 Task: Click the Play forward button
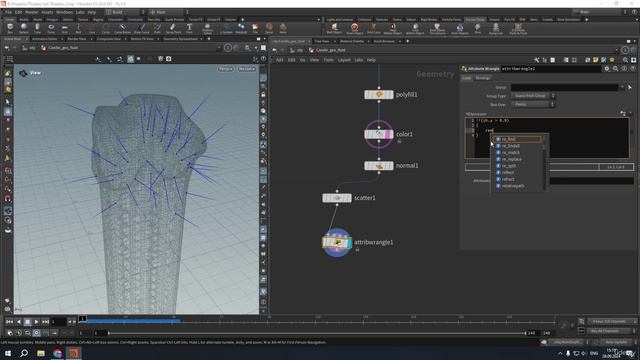[36, 322]
